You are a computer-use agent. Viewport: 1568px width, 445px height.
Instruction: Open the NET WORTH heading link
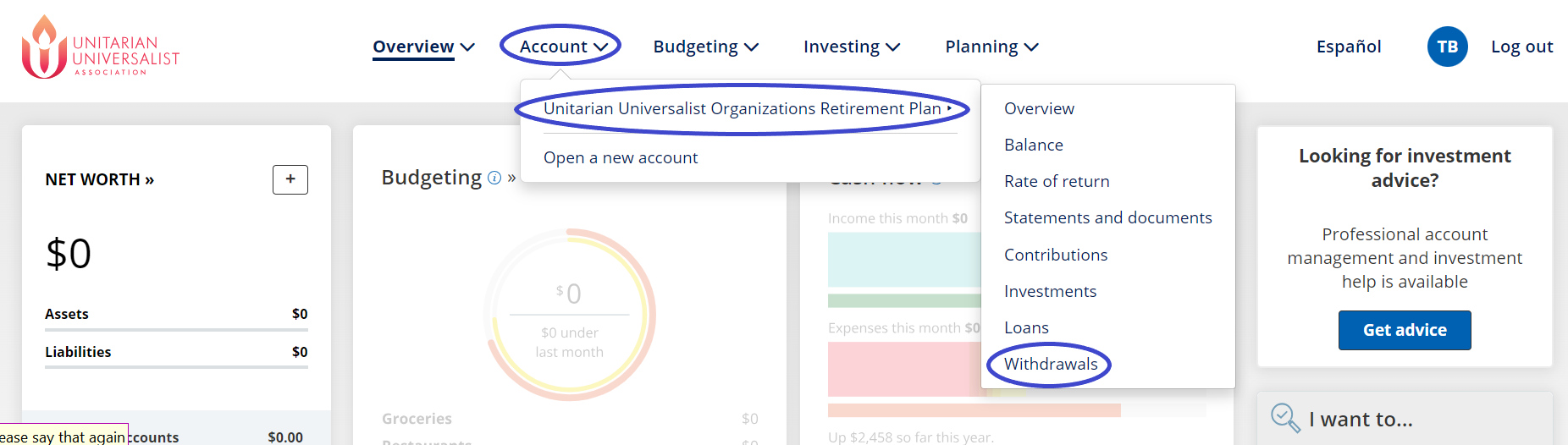coord(99,180)
